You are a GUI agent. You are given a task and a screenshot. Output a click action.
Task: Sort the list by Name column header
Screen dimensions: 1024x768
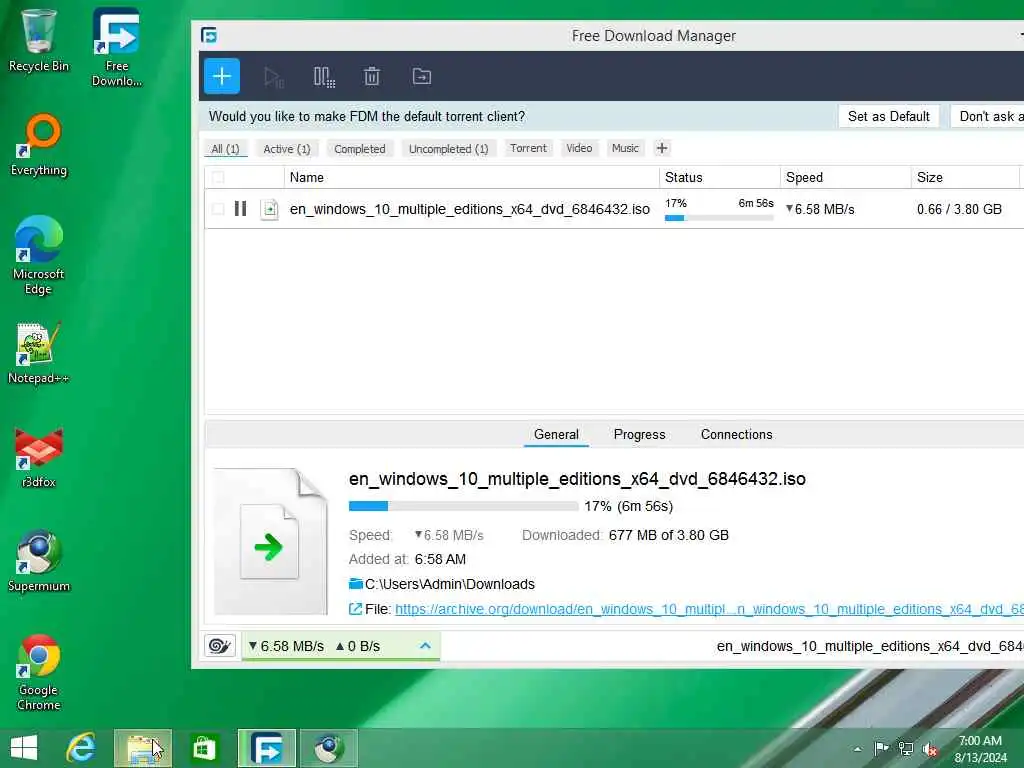472,177
